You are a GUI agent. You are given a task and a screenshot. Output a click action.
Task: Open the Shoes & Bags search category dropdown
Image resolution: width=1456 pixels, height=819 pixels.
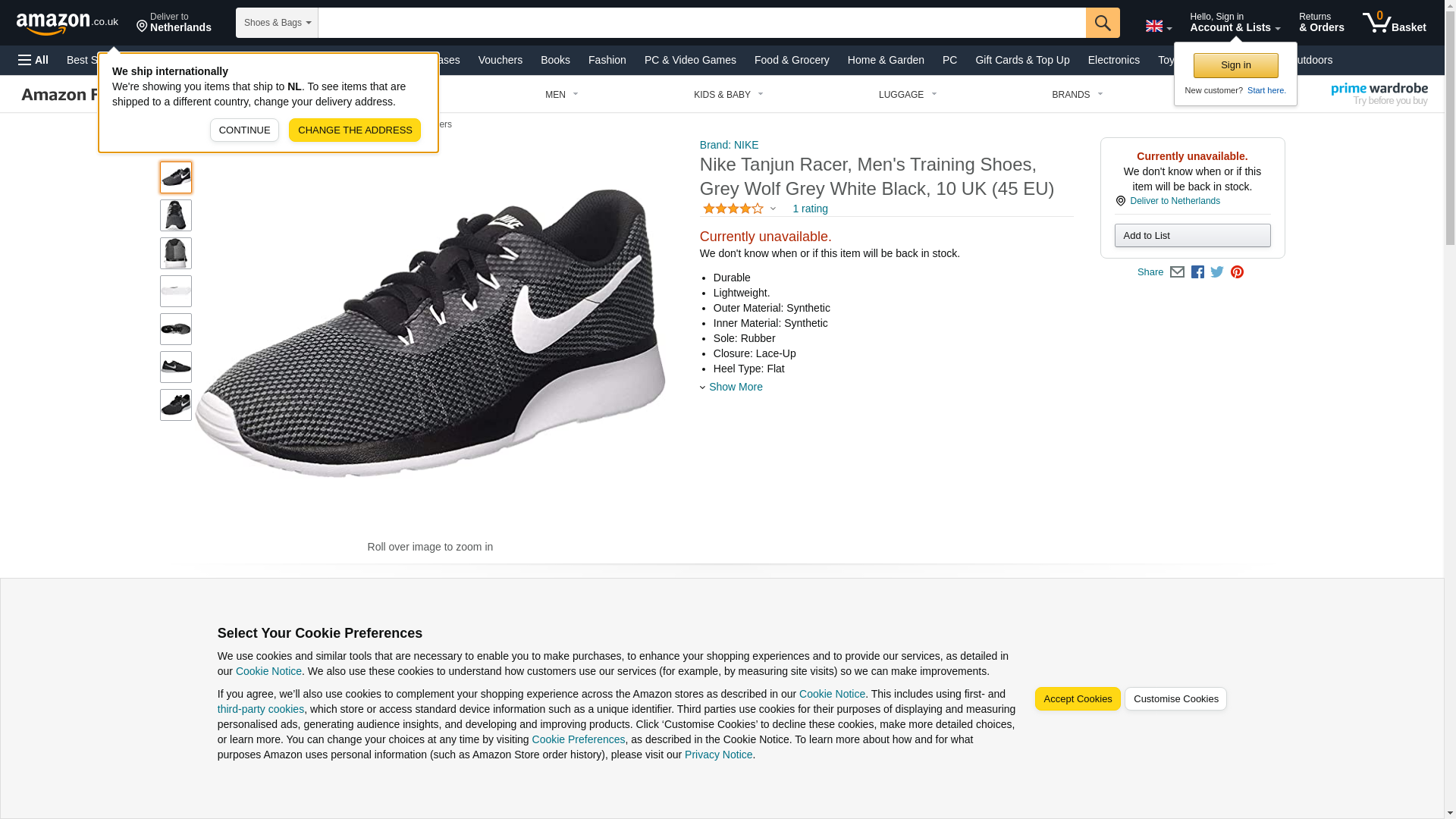click(277, 23)
